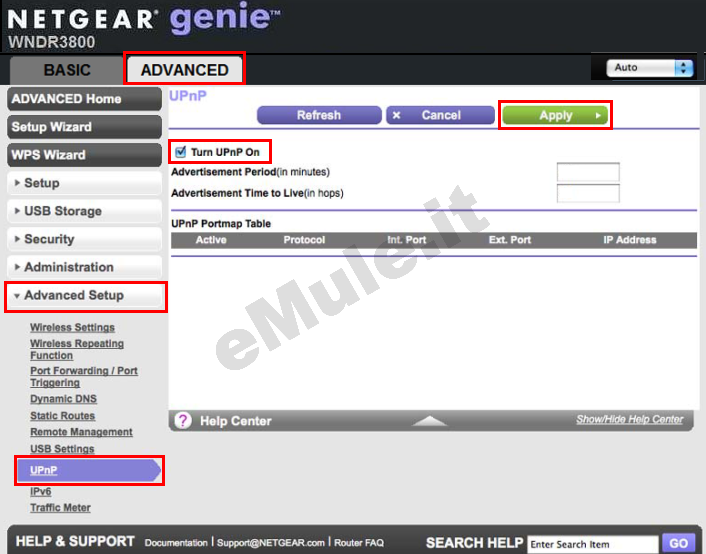
Task: Open USB Settings link
Action: click(62, 449)
